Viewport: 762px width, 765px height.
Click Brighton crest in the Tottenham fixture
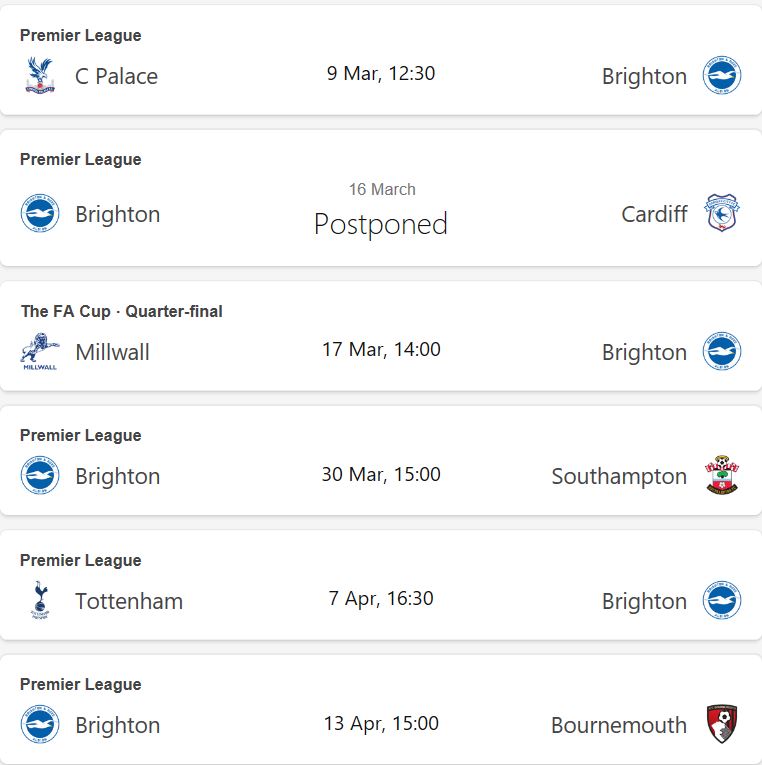pyautogui.click(x=721, y=601)
